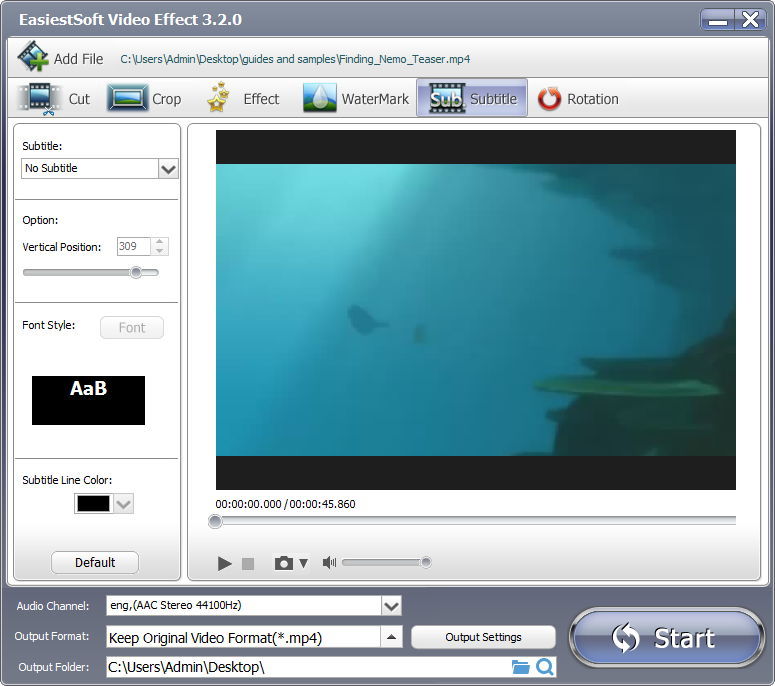Click the AaB font preview box
This screenshot has width=775, height=686.
point(88,400)
